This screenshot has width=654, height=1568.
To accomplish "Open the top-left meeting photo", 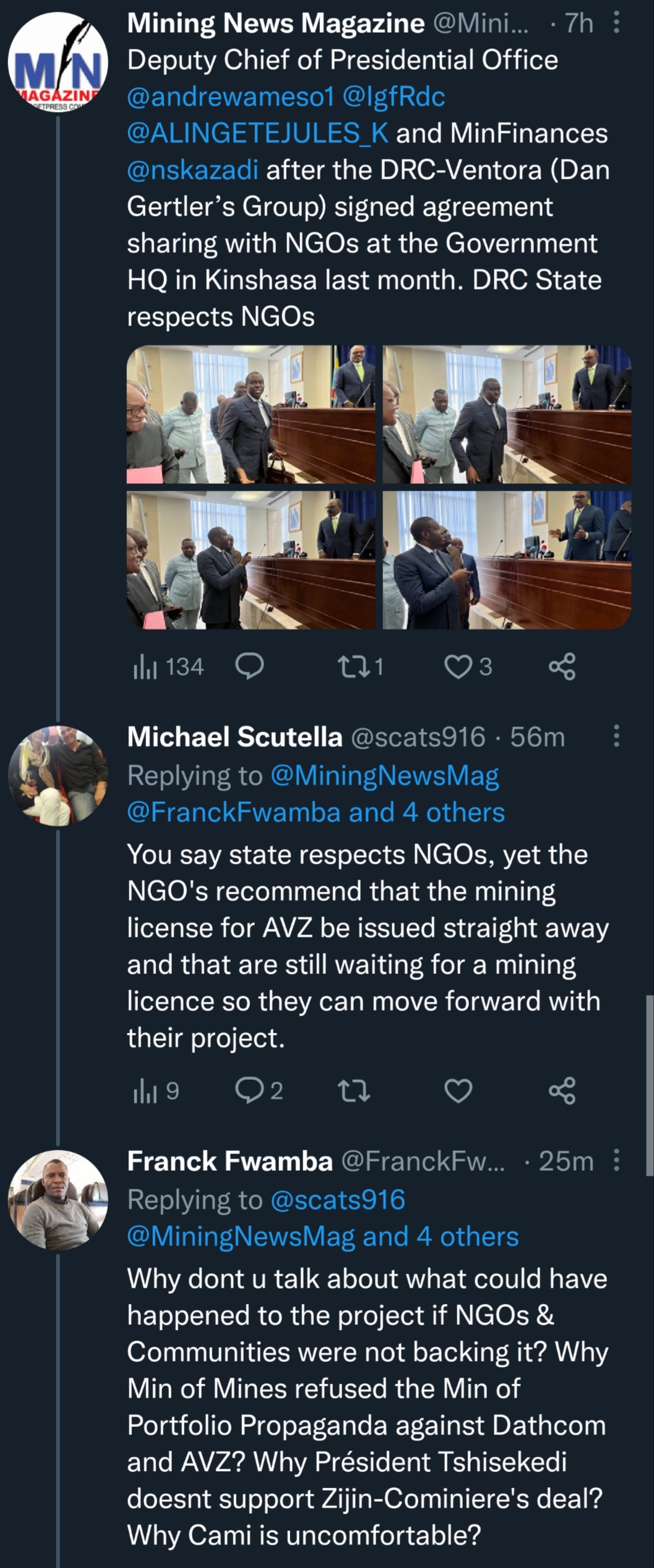I will click(x=251, y=414).
